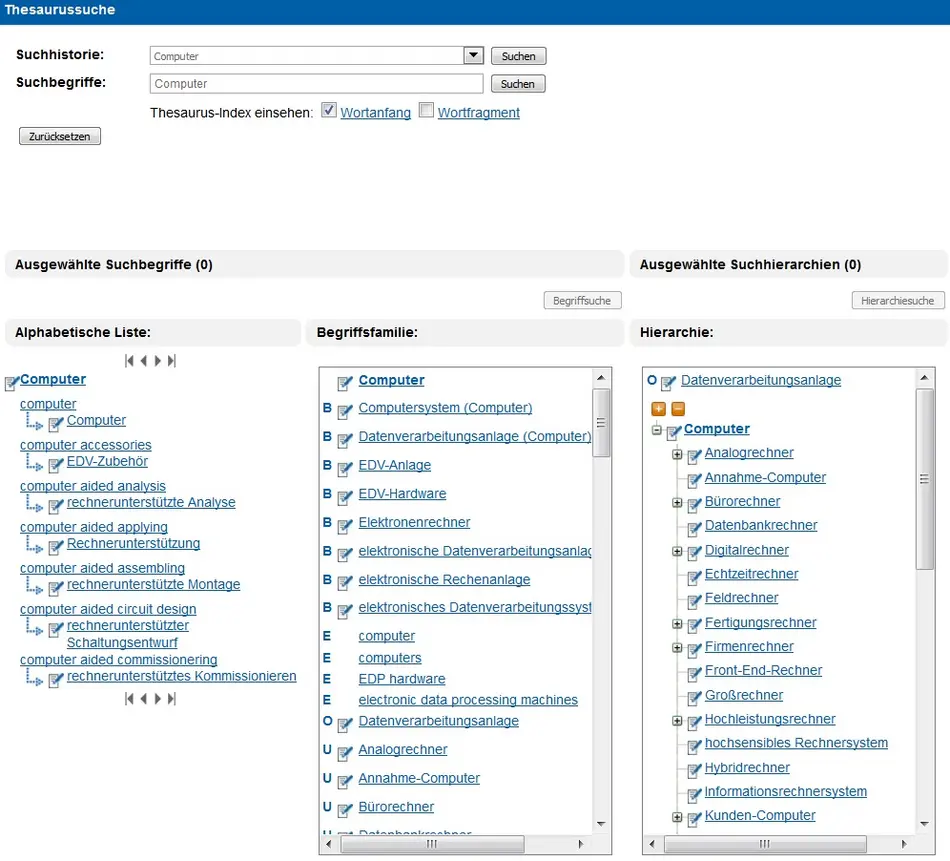This screenshot has height=861, width=950.
Task: Collapse the Computer node in hierarchy
Action: pyautogui.click(x=657, y=430)
